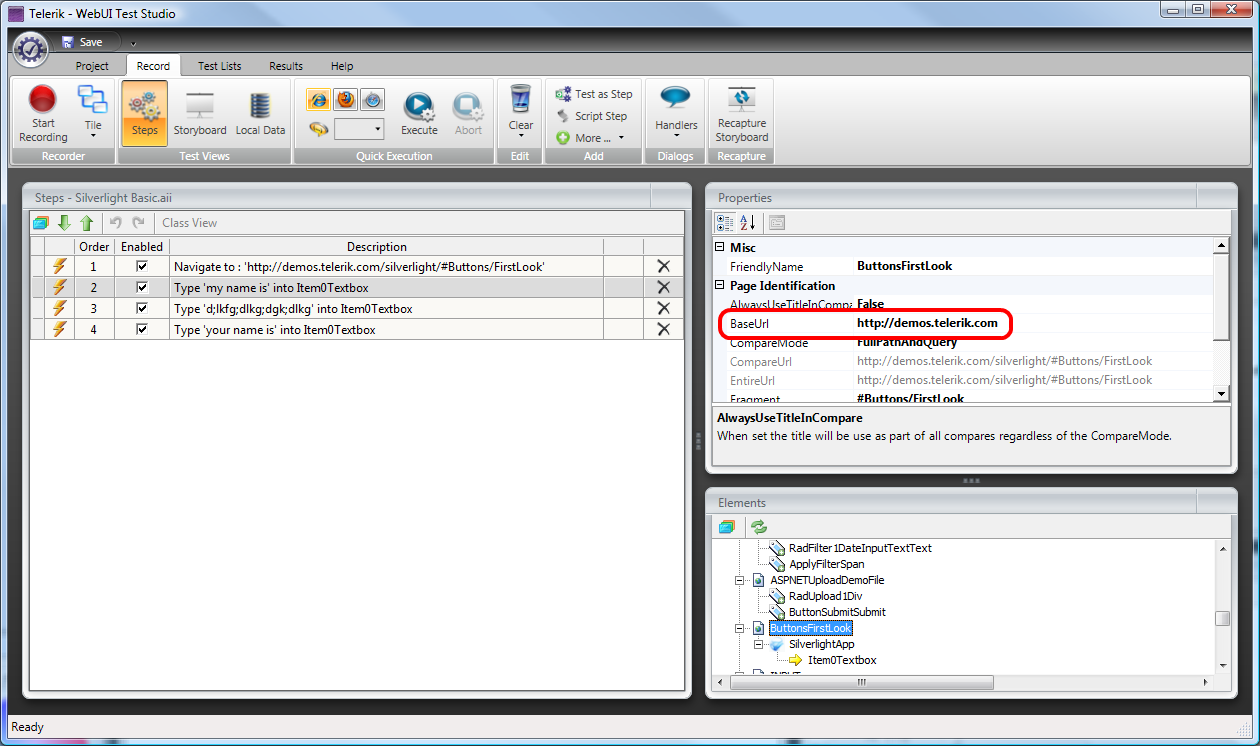Screen dimensions: 1260x746
Task: Open the More... add options dropdown
Action: tap(590, 138)
